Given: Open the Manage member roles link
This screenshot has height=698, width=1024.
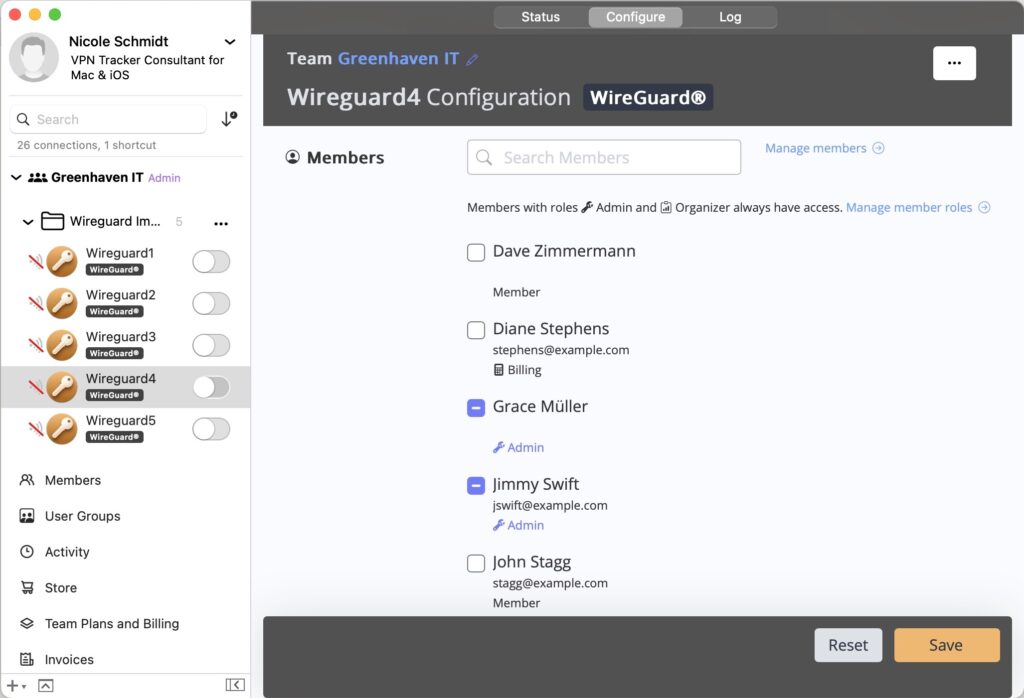Looking at the screenshot, I should (x=909, y=208).
